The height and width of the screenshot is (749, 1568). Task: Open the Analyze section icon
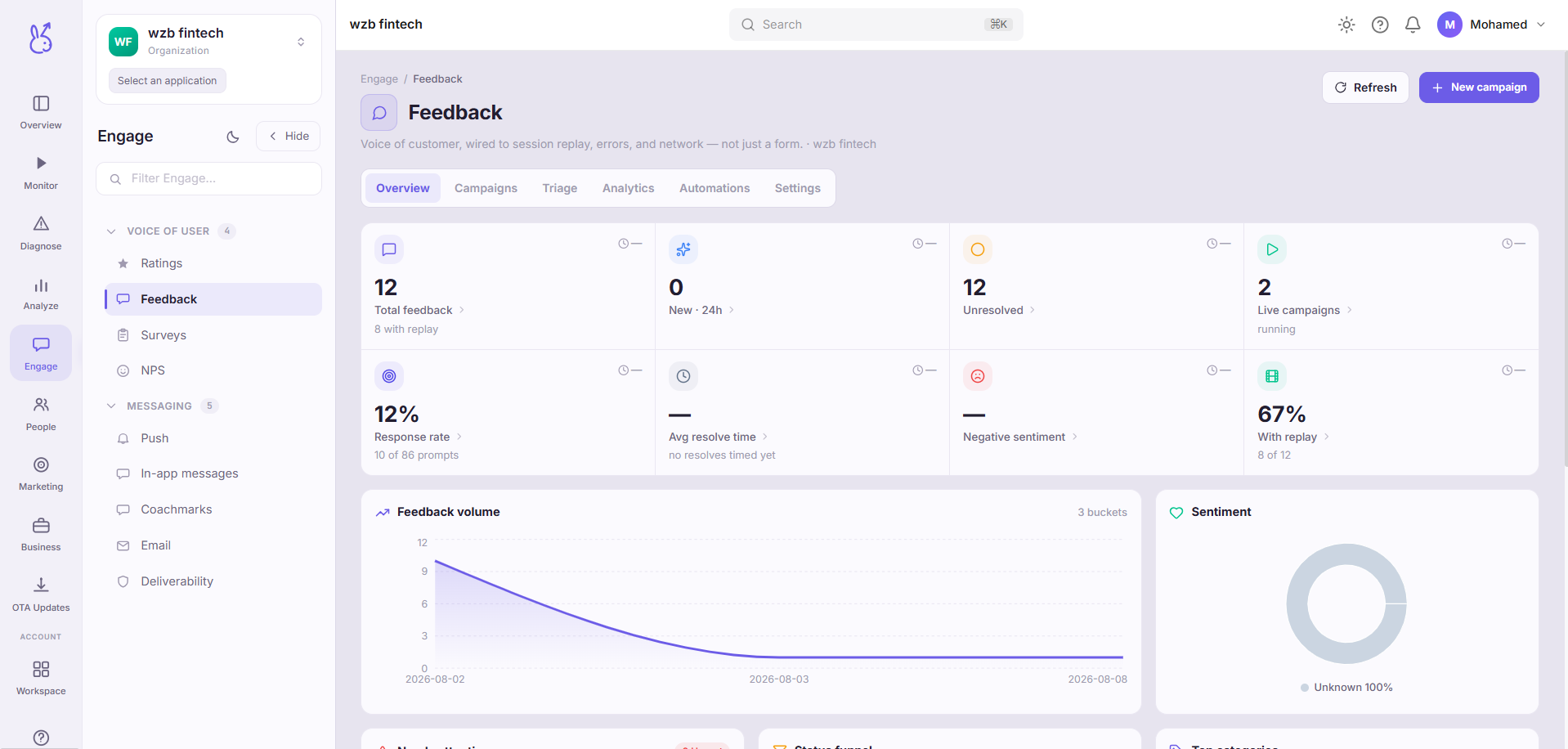click(x=41, y=285)
